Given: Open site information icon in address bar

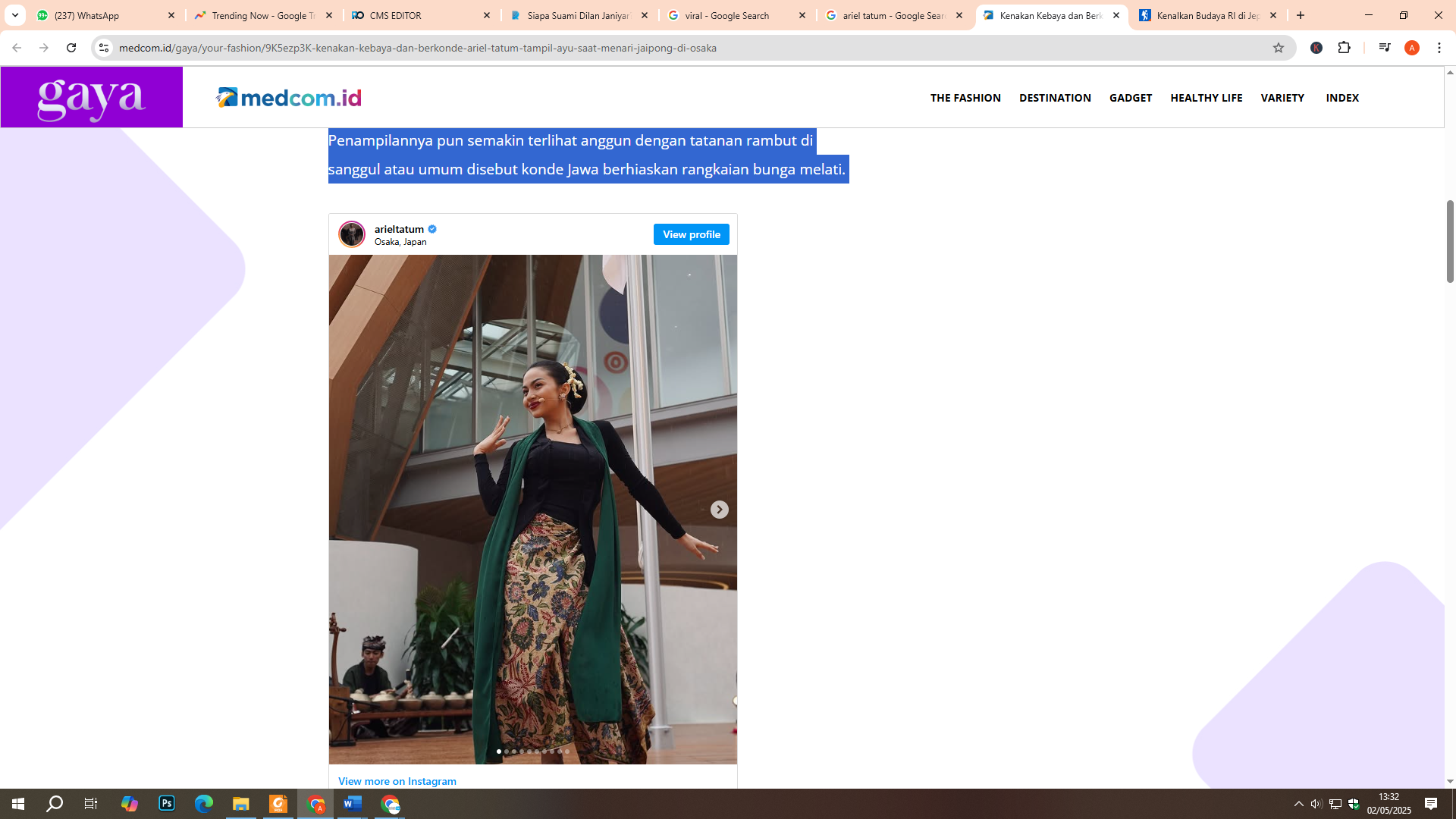Looking at the screenshot, I should pos(104,48).
